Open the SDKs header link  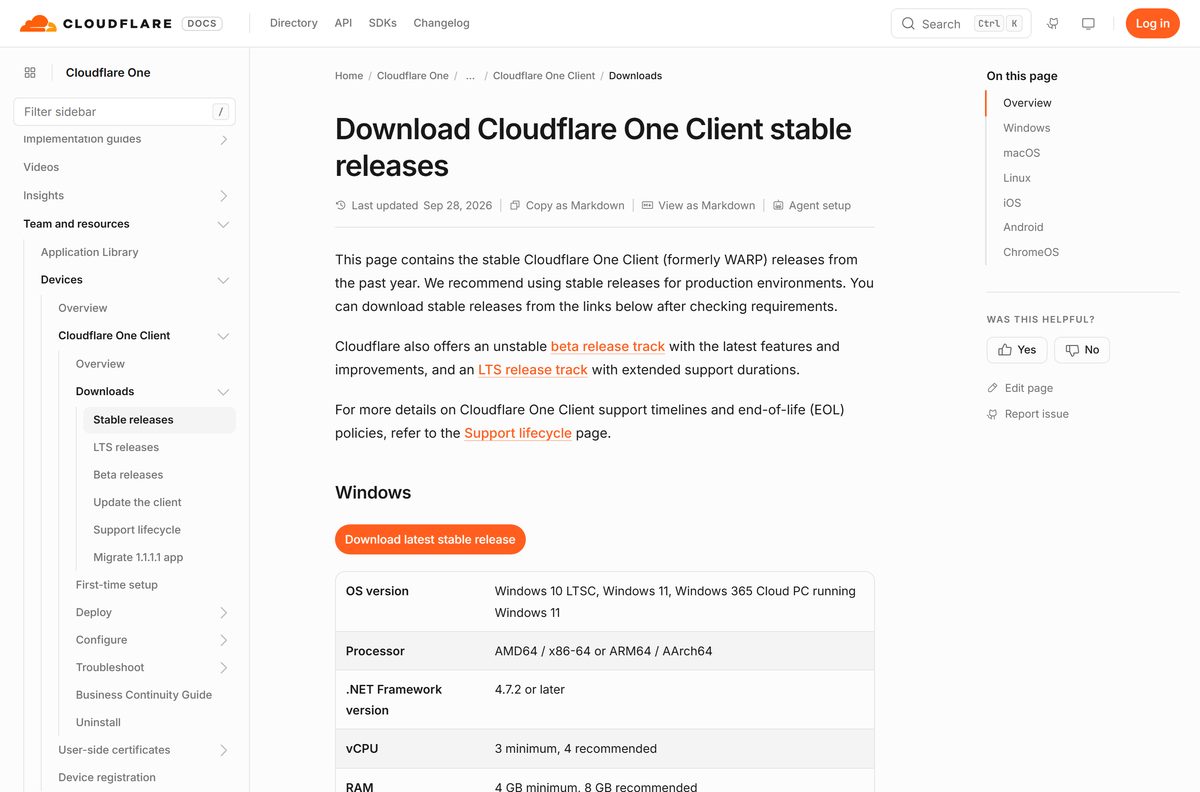382,23
